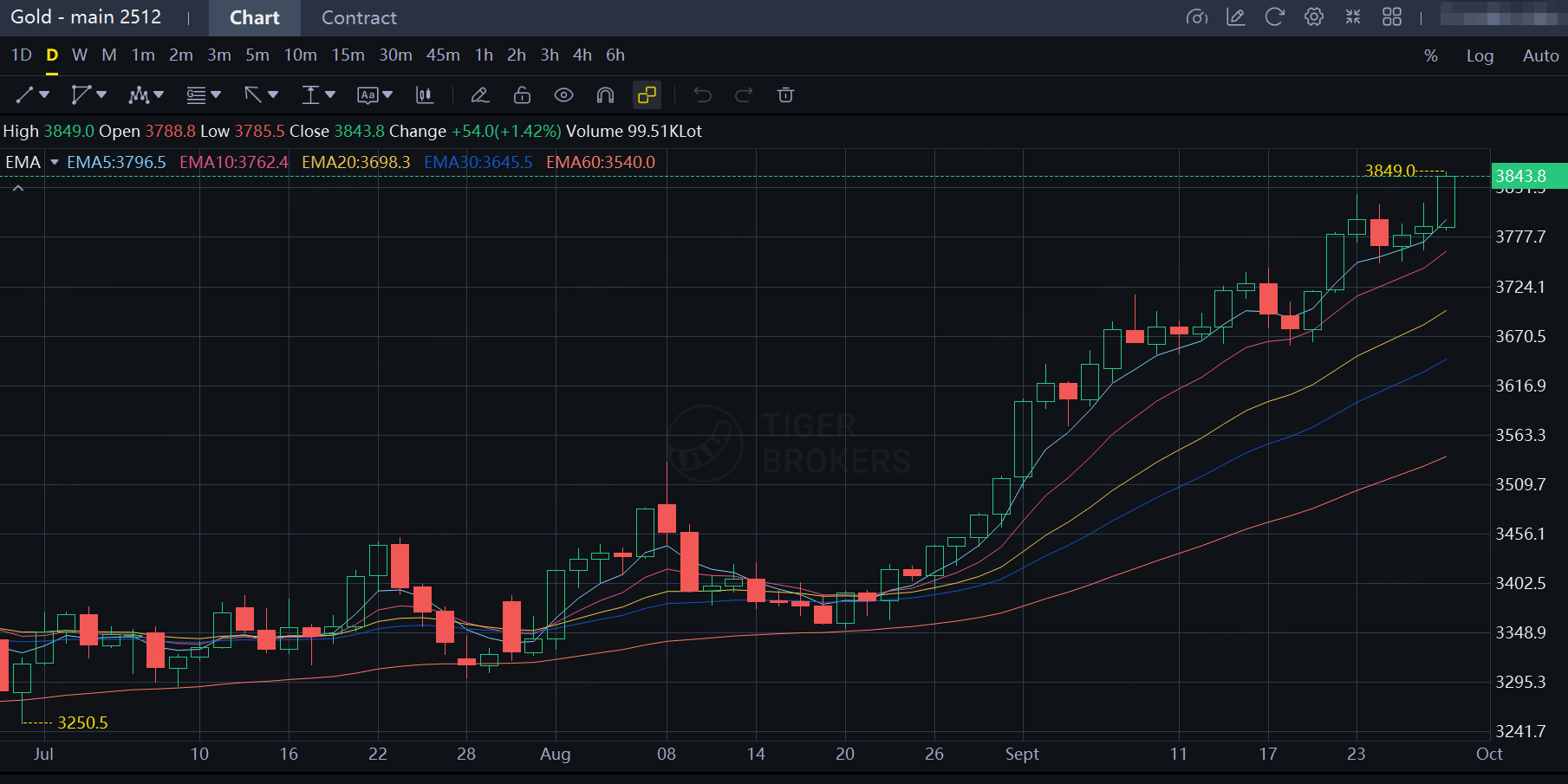Click the collapse arrows icon in header
The width and height of the screenshot is (1568, 784).
[x=1352, y=17]
